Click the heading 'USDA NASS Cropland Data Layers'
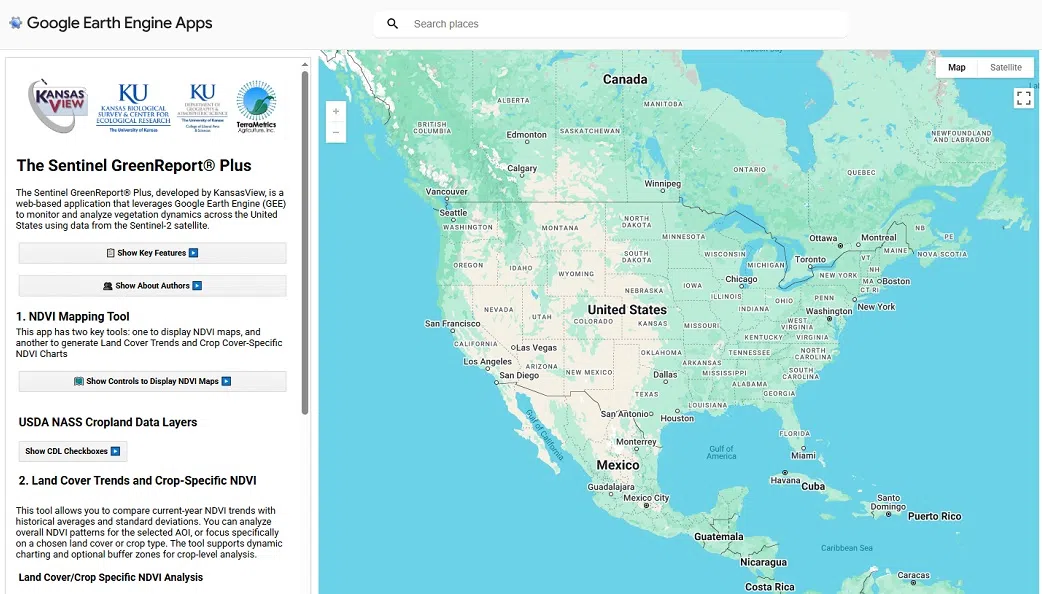 click(x=108, y=423)
